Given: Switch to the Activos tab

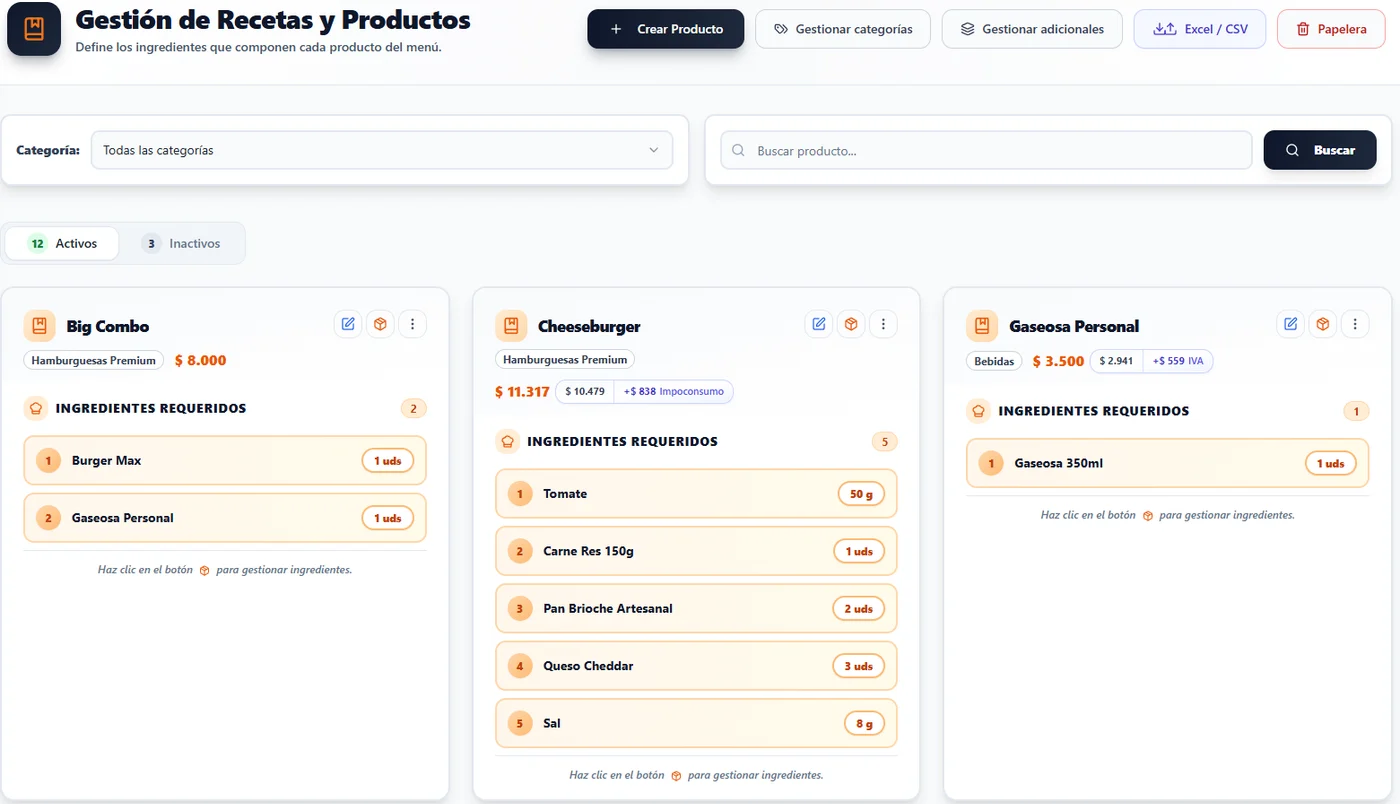Looking at the screenshot, I should point(62,243).
